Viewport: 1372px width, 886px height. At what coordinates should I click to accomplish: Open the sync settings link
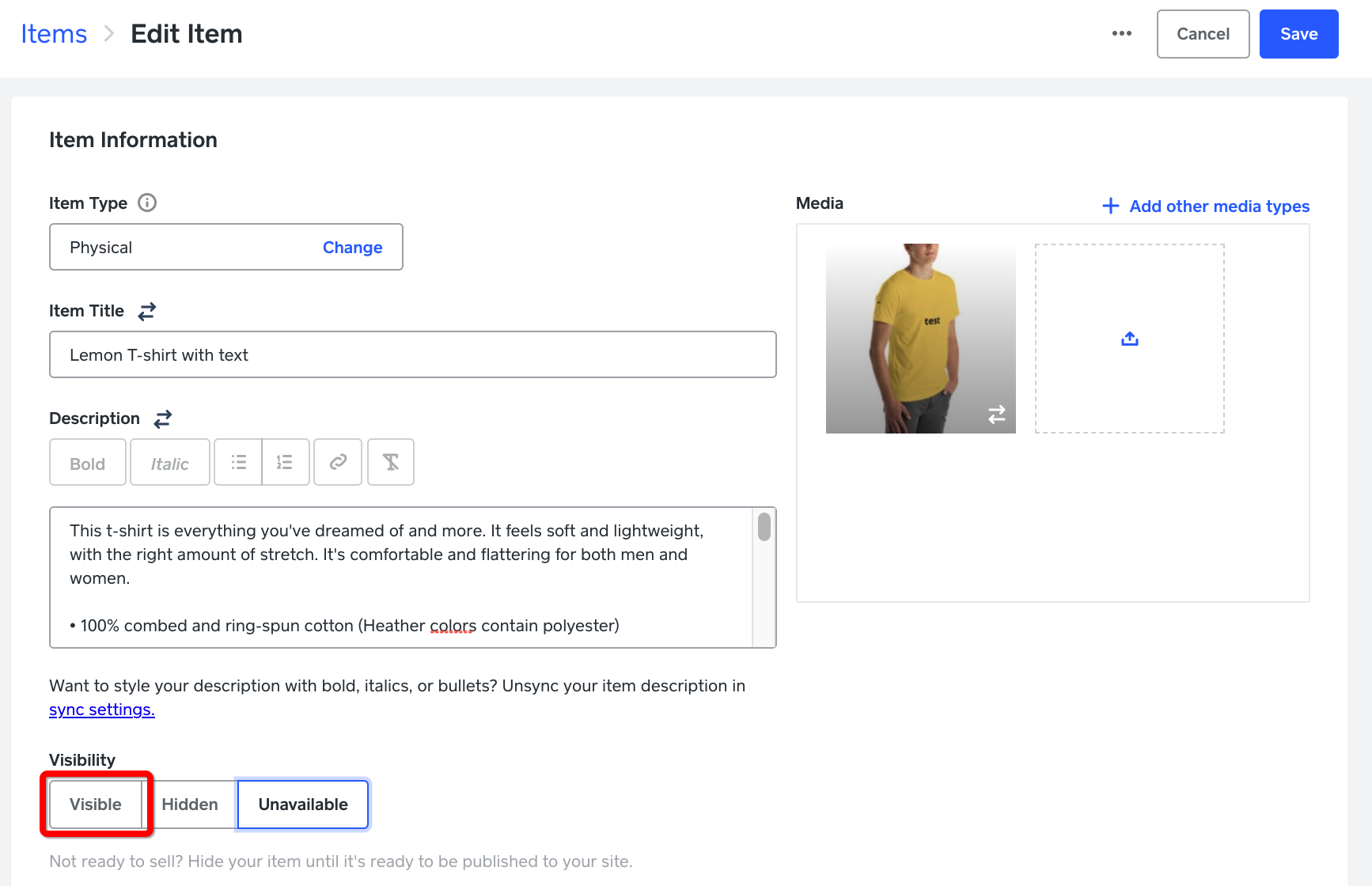point(102,710)
